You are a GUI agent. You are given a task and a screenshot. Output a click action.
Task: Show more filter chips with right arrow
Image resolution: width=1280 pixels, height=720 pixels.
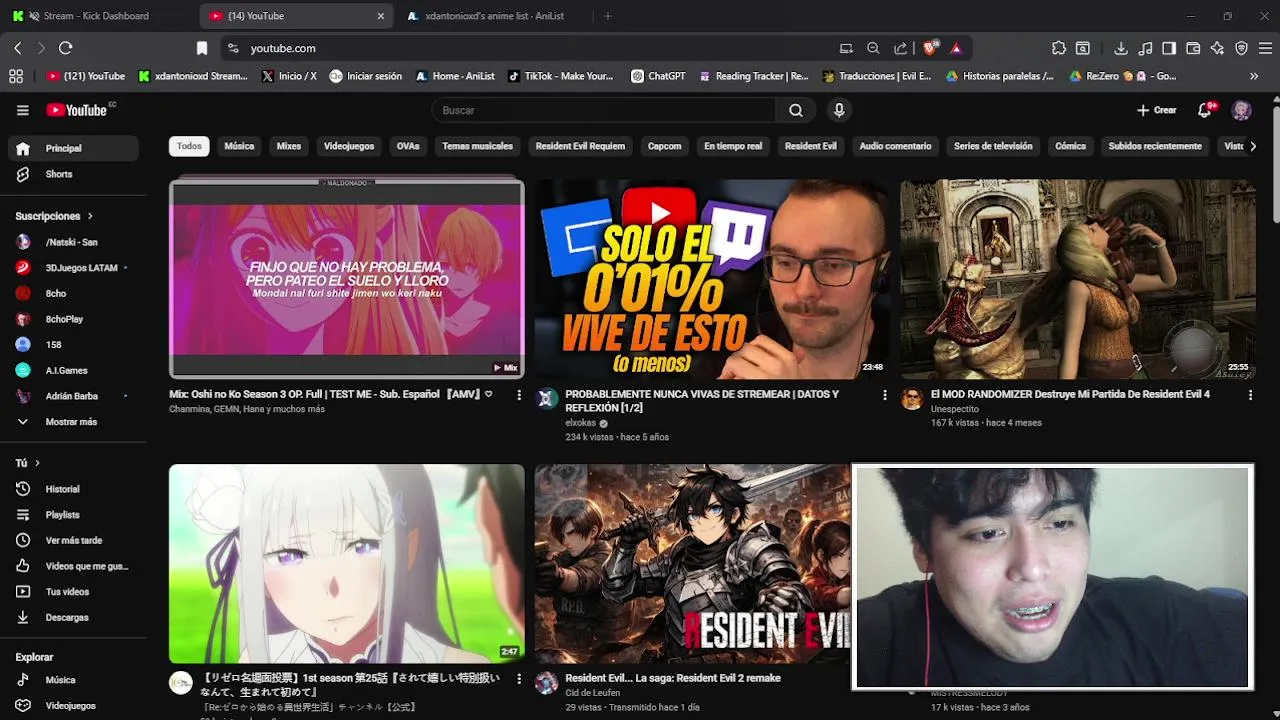coord(1253,146)
